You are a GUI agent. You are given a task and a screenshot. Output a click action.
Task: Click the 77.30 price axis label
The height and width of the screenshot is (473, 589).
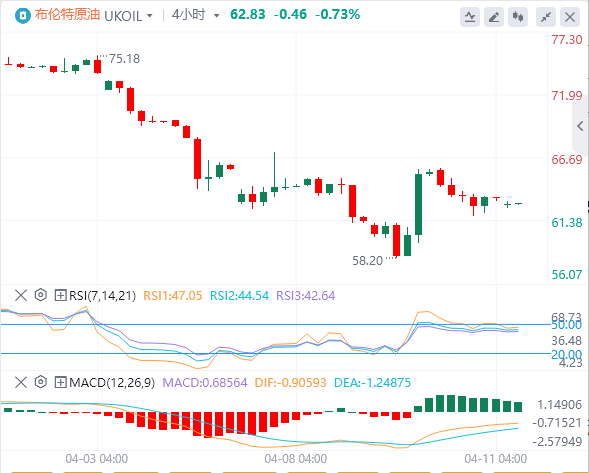(566, 39)
